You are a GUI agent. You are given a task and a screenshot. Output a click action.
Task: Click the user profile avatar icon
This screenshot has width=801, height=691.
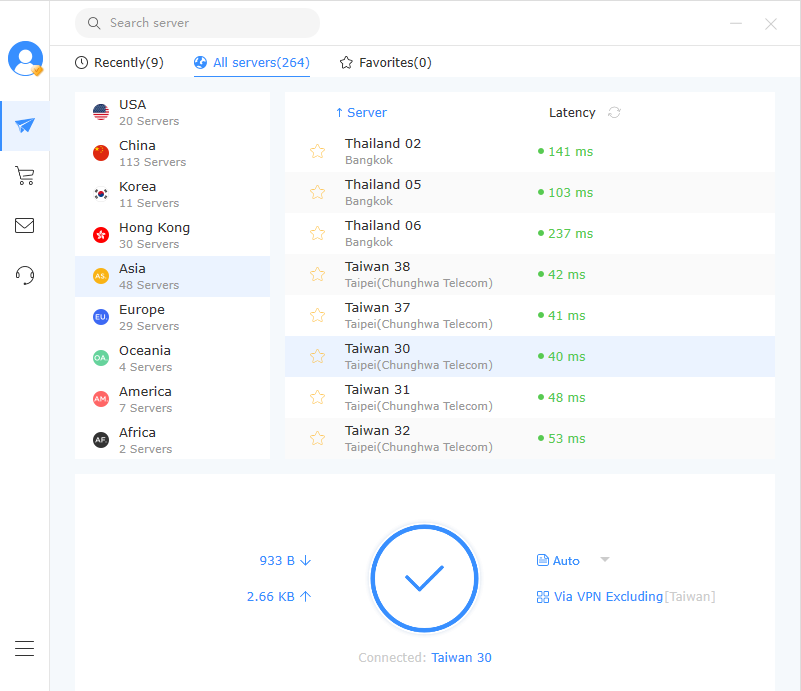pos(25,59)
